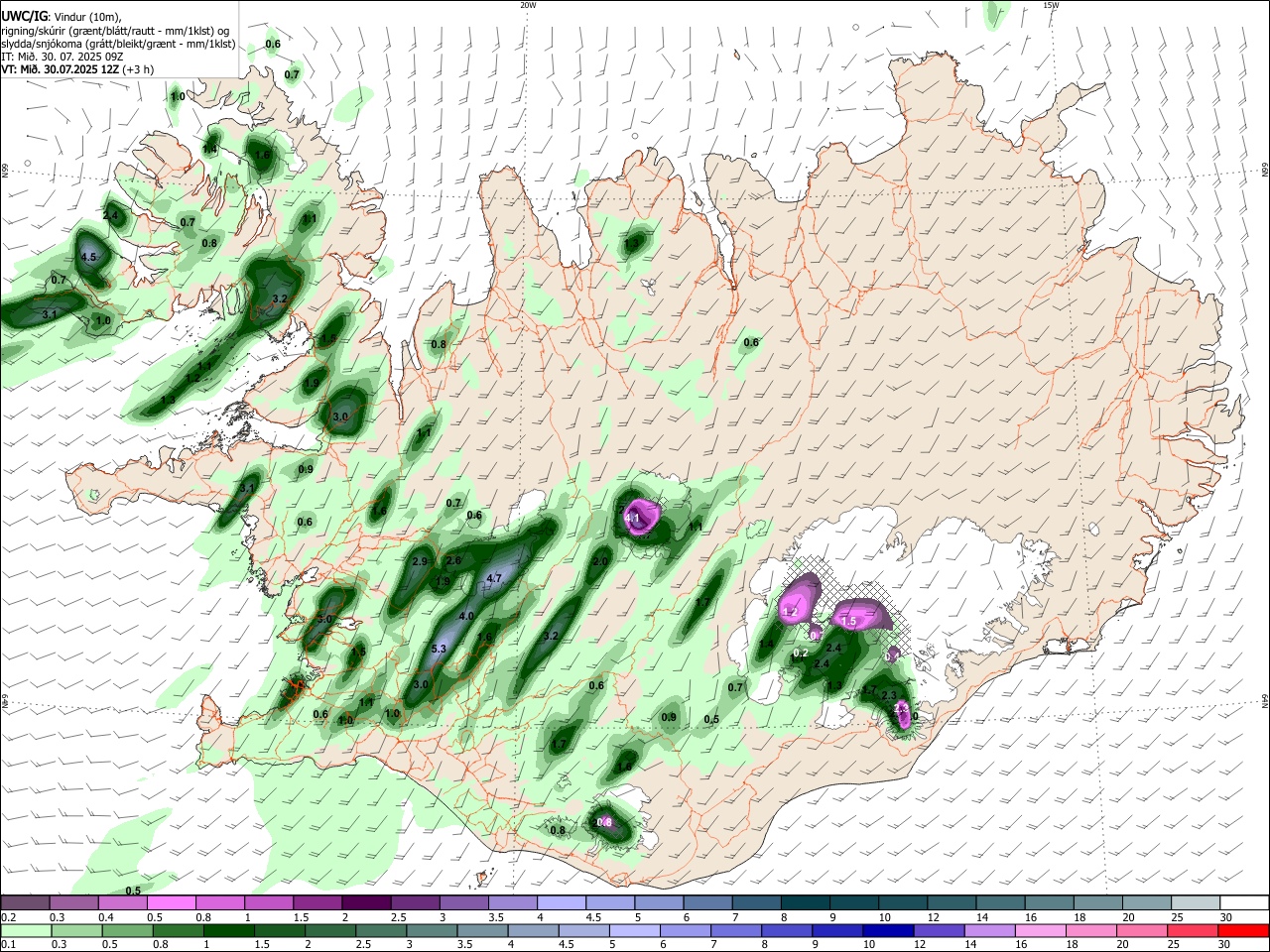Click the '0.1' tick label in bottom legend row
The height and width of the screenshot is (952, 1270).
(9, 946)
